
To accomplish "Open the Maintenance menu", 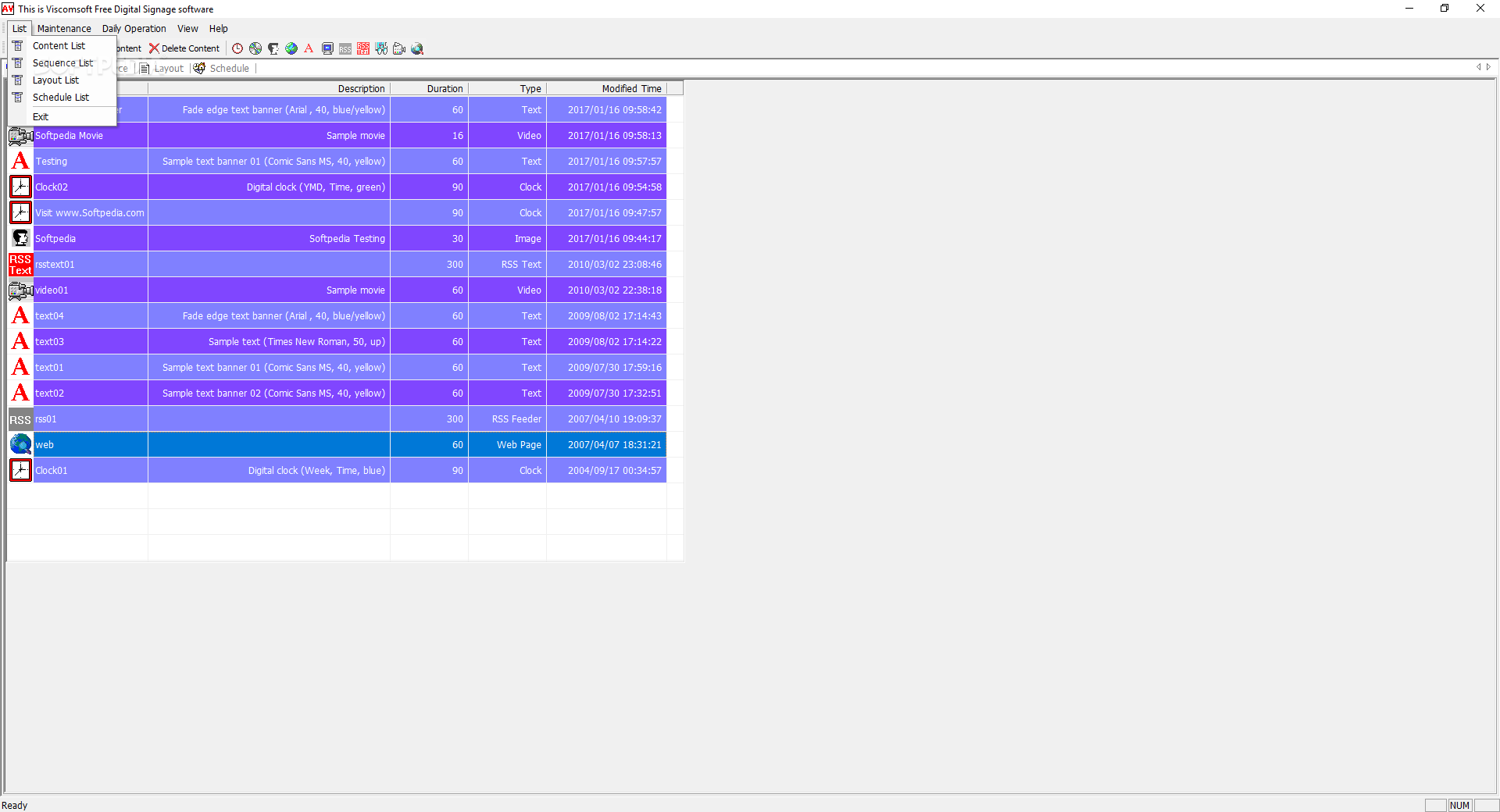I will point(64,29).
